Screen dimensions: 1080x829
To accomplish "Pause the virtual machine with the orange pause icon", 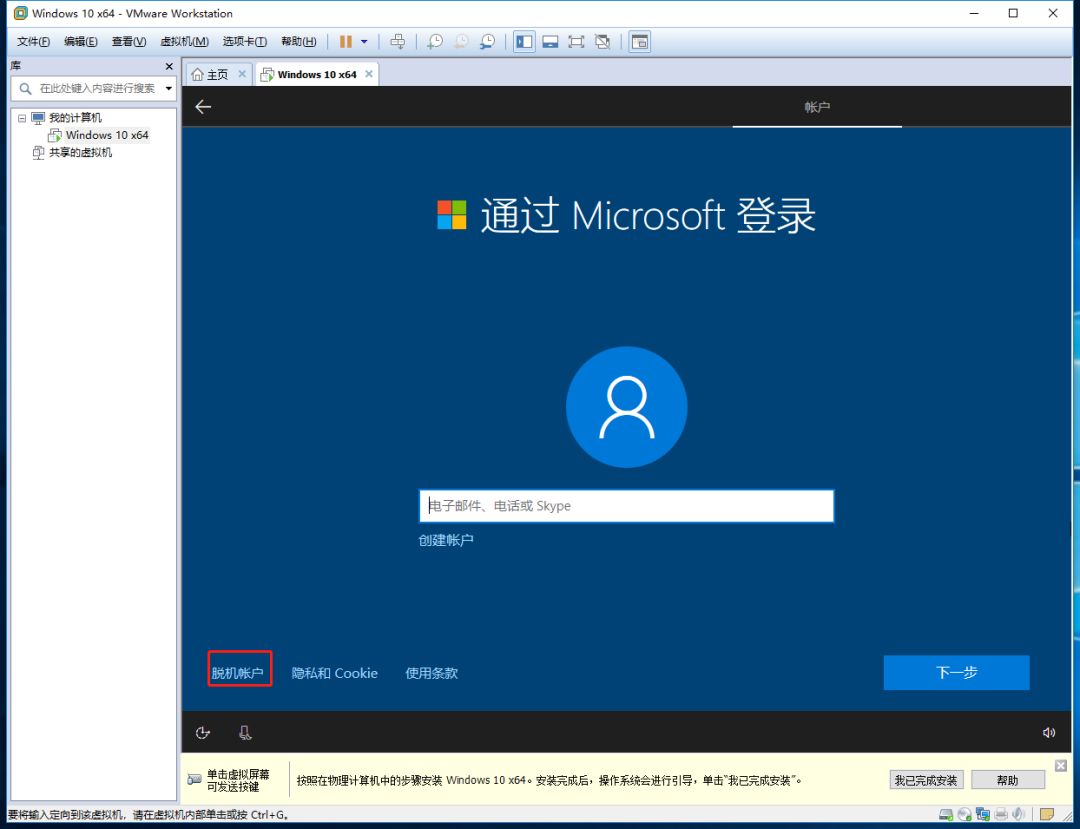I will coord(346,41).
